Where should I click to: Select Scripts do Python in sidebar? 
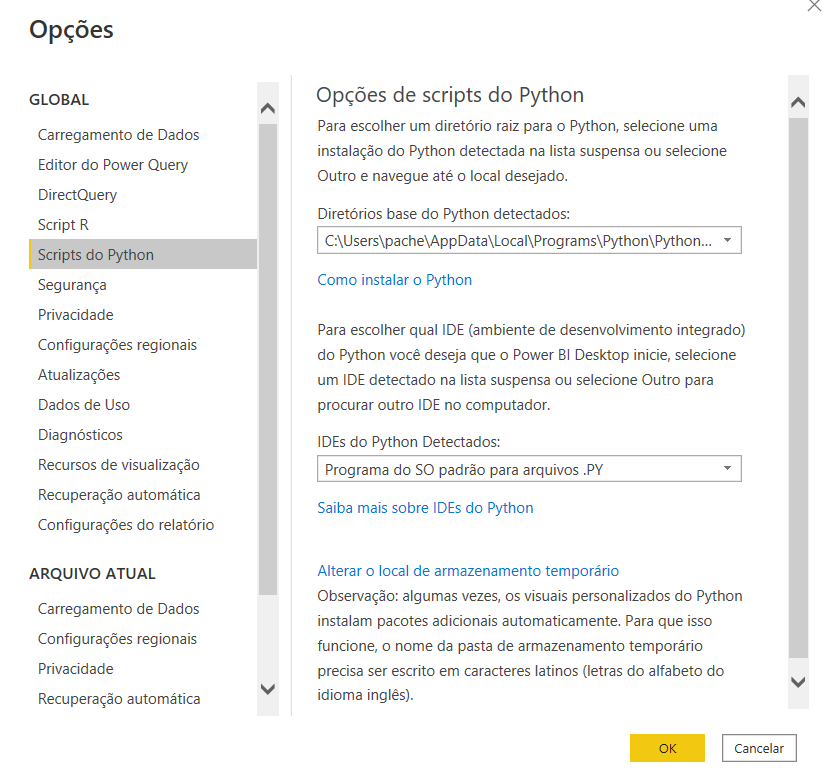(143, 255)
